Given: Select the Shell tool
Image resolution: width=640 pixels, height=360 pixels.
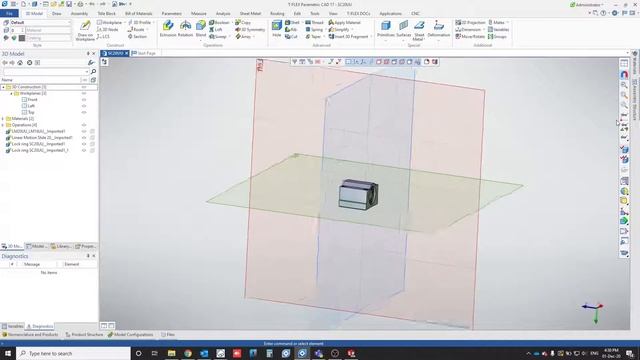Looking at the screenshot, I should click(292, 22).
